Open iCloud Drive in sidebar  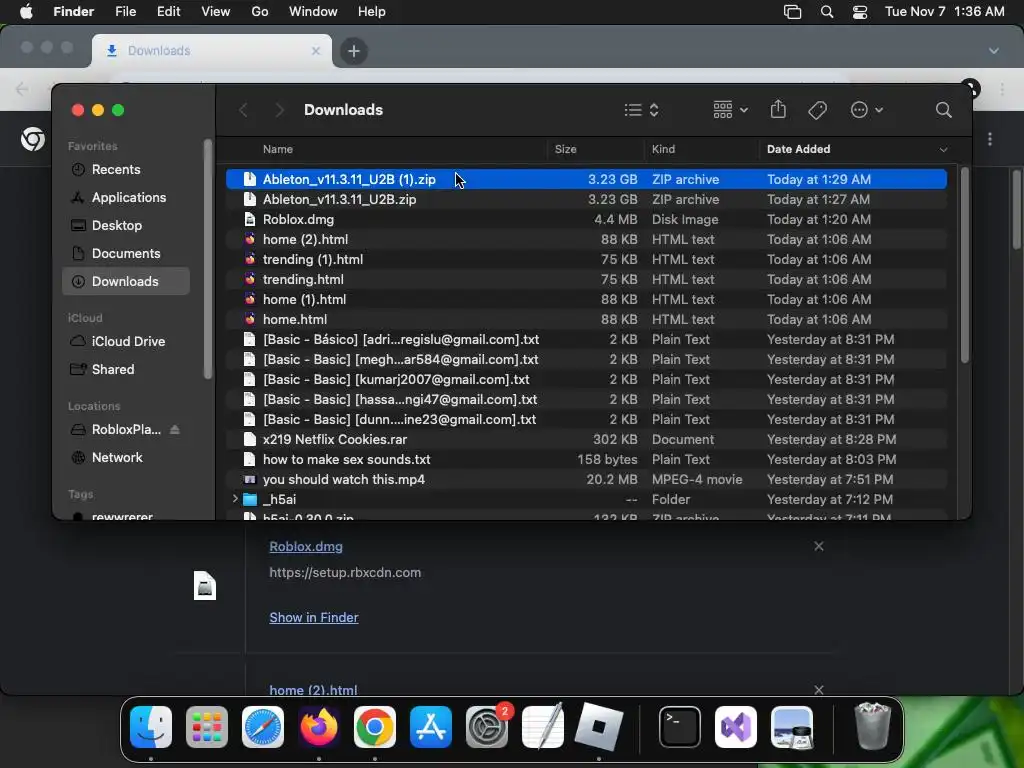point(128,342)
